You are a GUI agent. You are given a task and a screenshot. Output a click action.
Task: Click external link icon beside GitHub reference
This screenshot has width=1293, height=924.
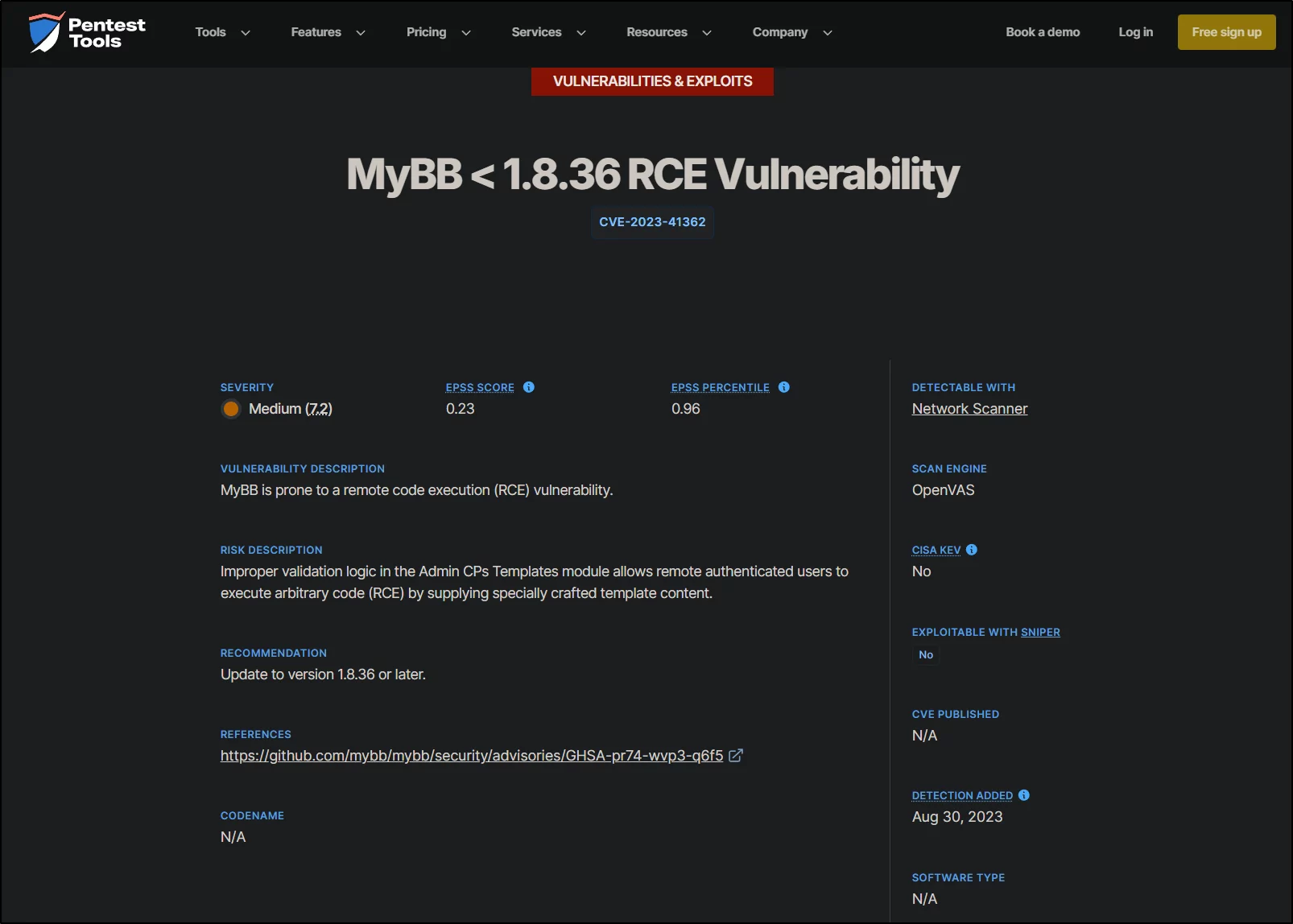736,756
